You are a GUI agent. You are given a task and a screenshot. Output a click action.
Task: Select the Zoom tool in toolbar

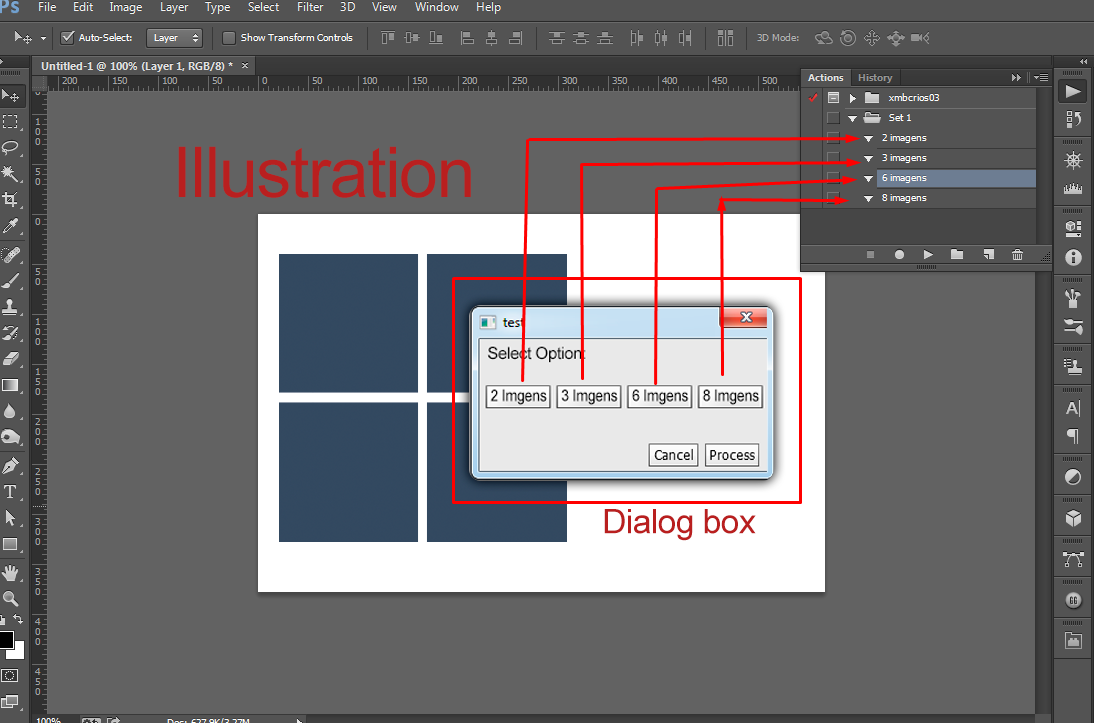[11, 599]
